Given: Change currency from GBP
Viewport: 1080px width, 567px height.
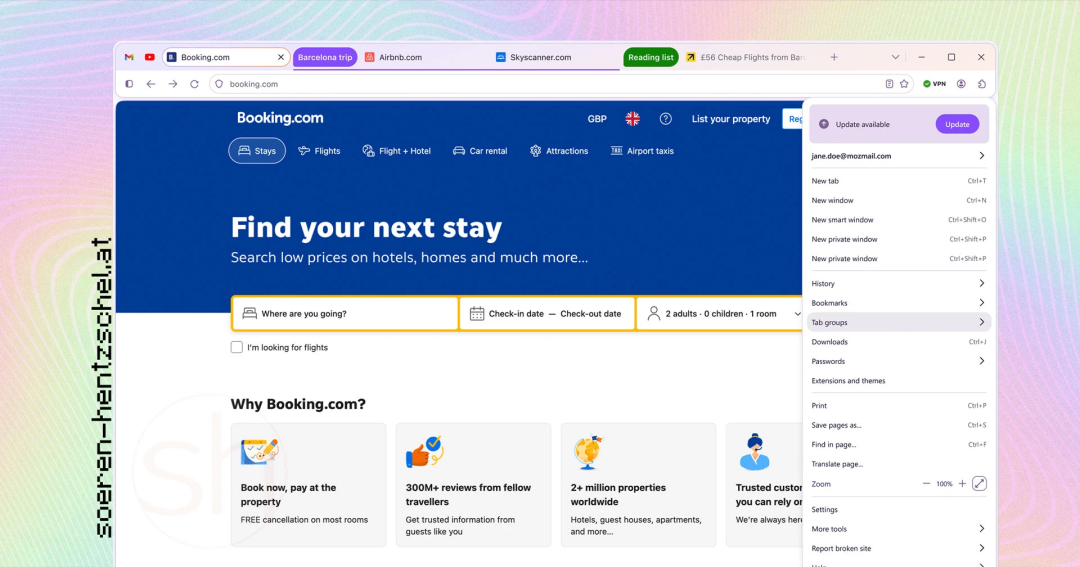Looking at the screenshot, I should click(597, 119).
